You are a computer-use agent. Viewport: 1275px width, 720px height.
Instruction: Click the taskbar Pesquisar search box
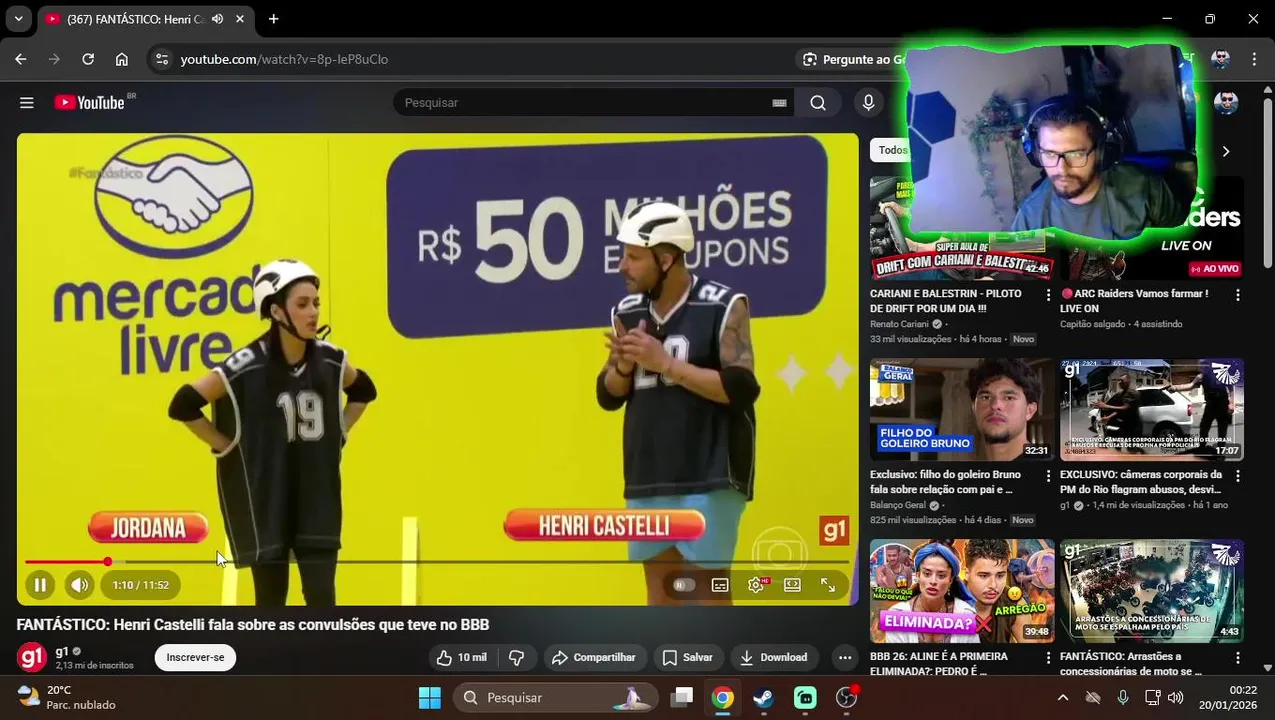555,697
